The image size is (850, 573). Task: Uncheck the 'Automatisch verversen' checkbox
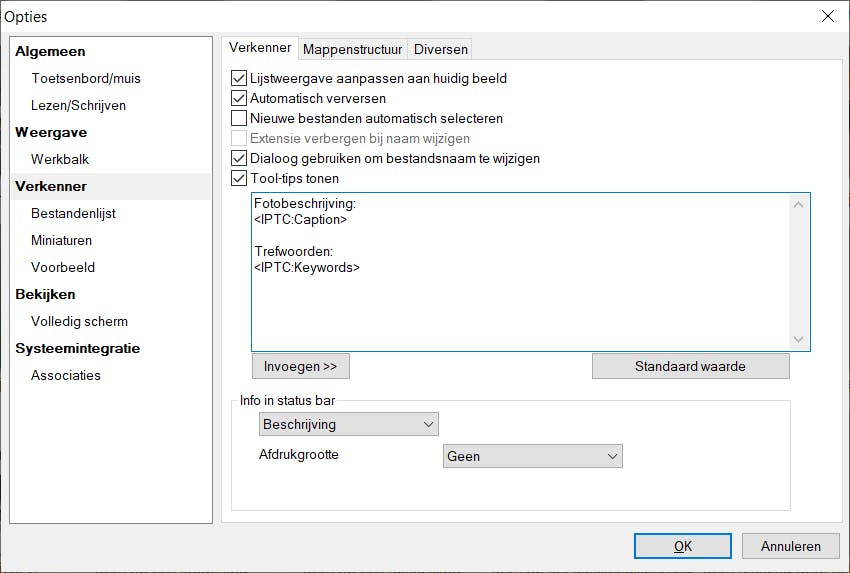239,98
